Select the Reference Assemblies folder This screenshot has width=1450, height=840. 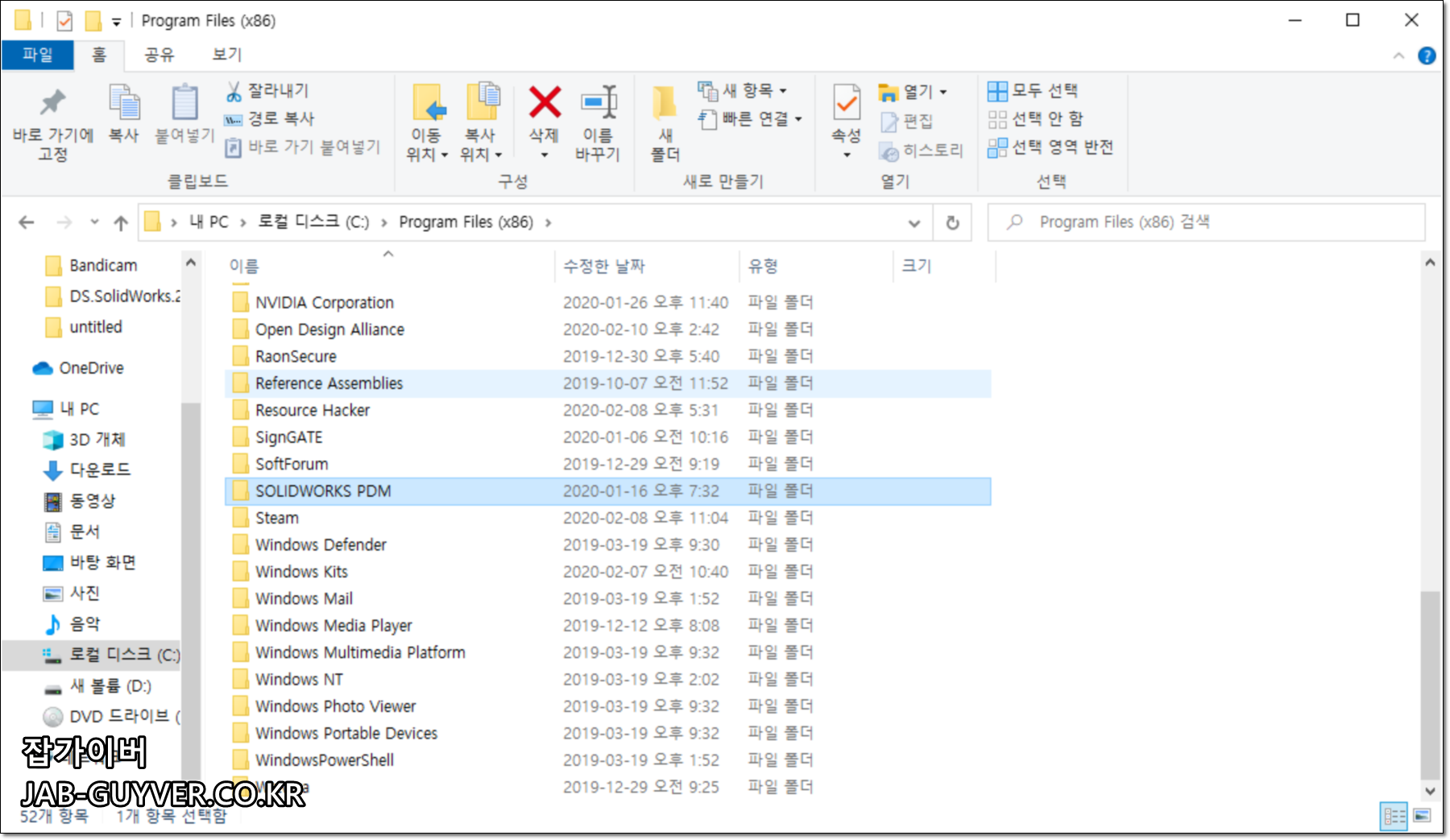pos(608,383)
